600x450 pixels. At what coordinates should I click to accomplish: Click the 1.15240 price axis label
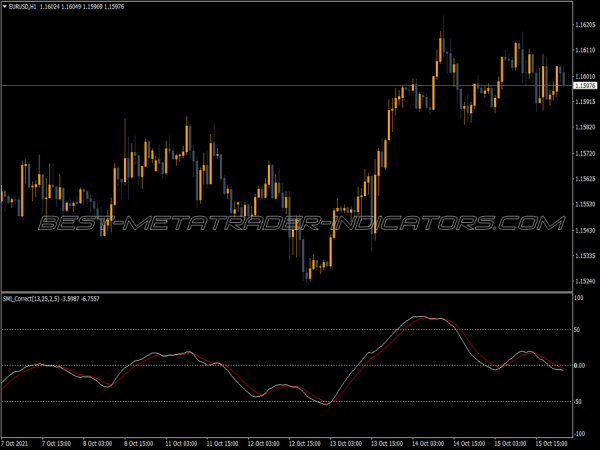(x=585, y=281)
